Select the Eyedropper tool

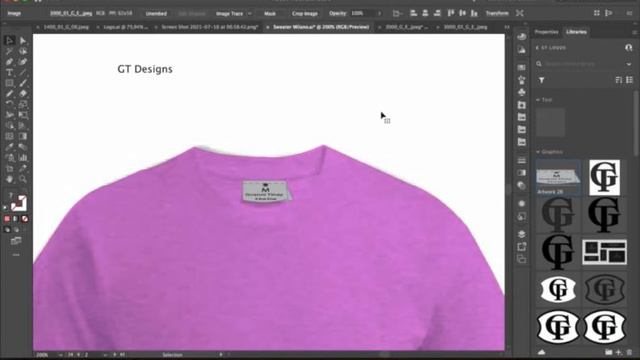pyautogui.click(x=9, y=147)
